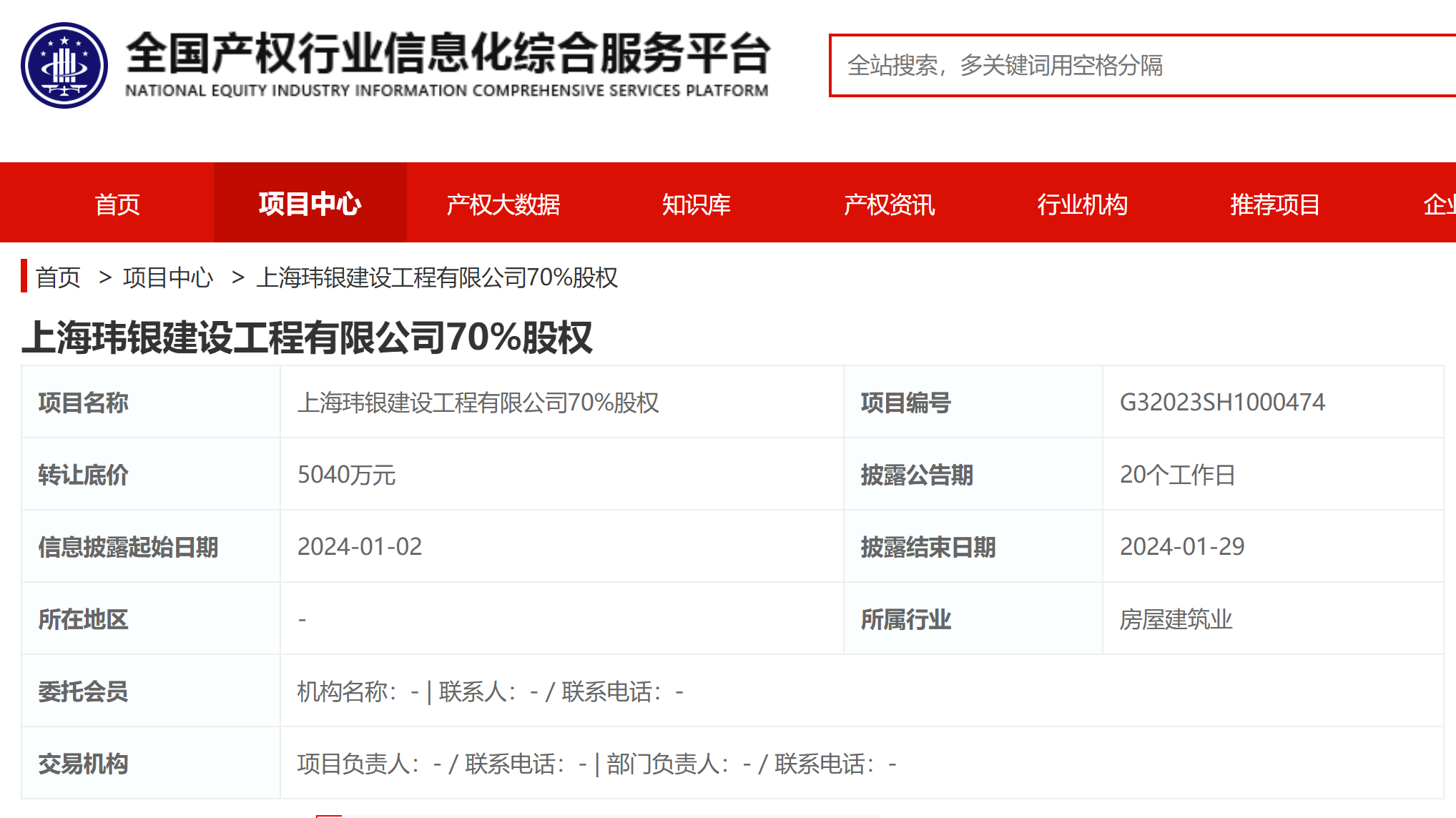Image resolution: width=1456 pixels, height=818 pixels.
Task: Open the 首页 navigation tab
Action: [117, 204]
